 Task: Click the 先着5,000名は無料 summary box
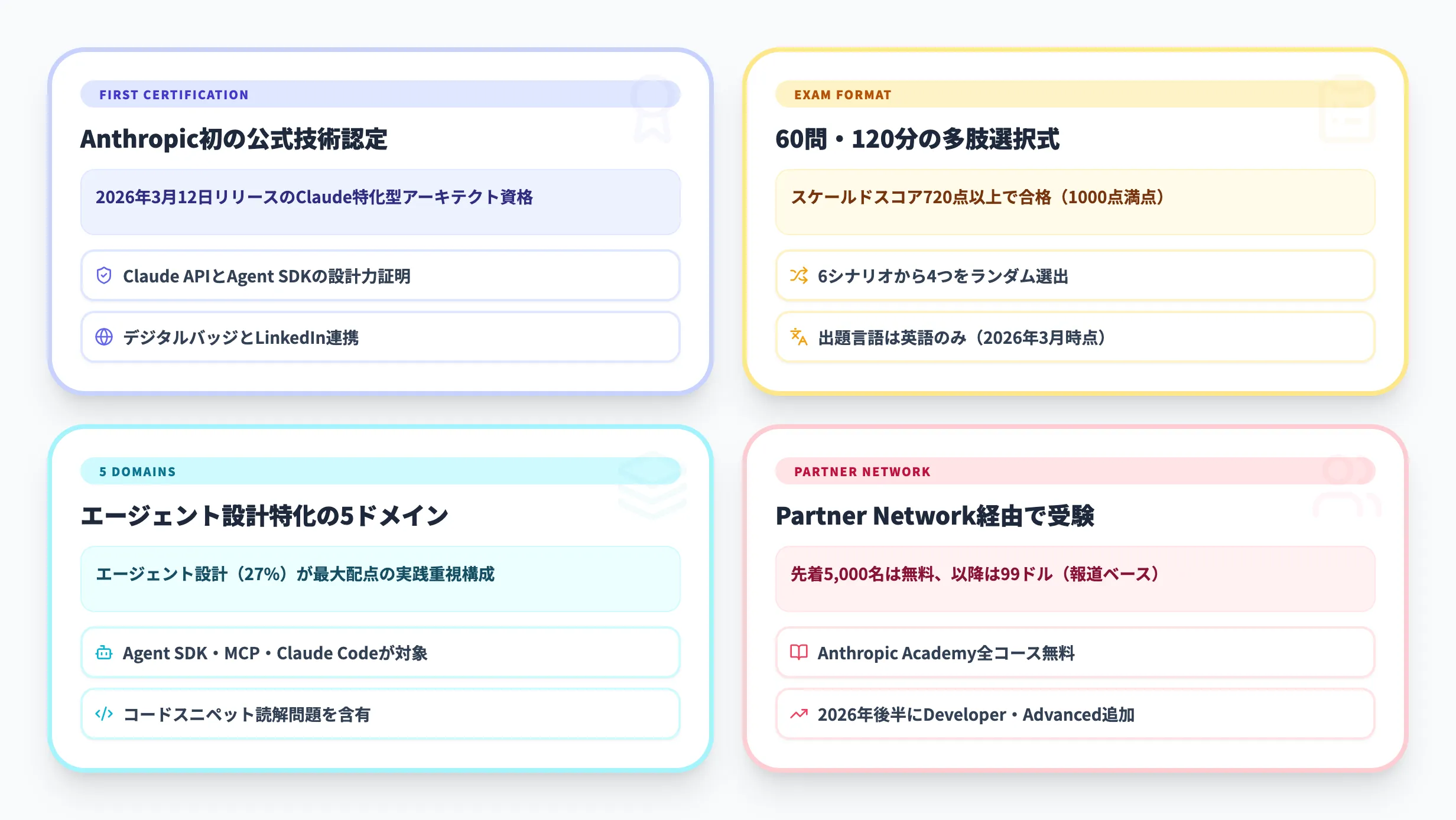(1075, 579)
